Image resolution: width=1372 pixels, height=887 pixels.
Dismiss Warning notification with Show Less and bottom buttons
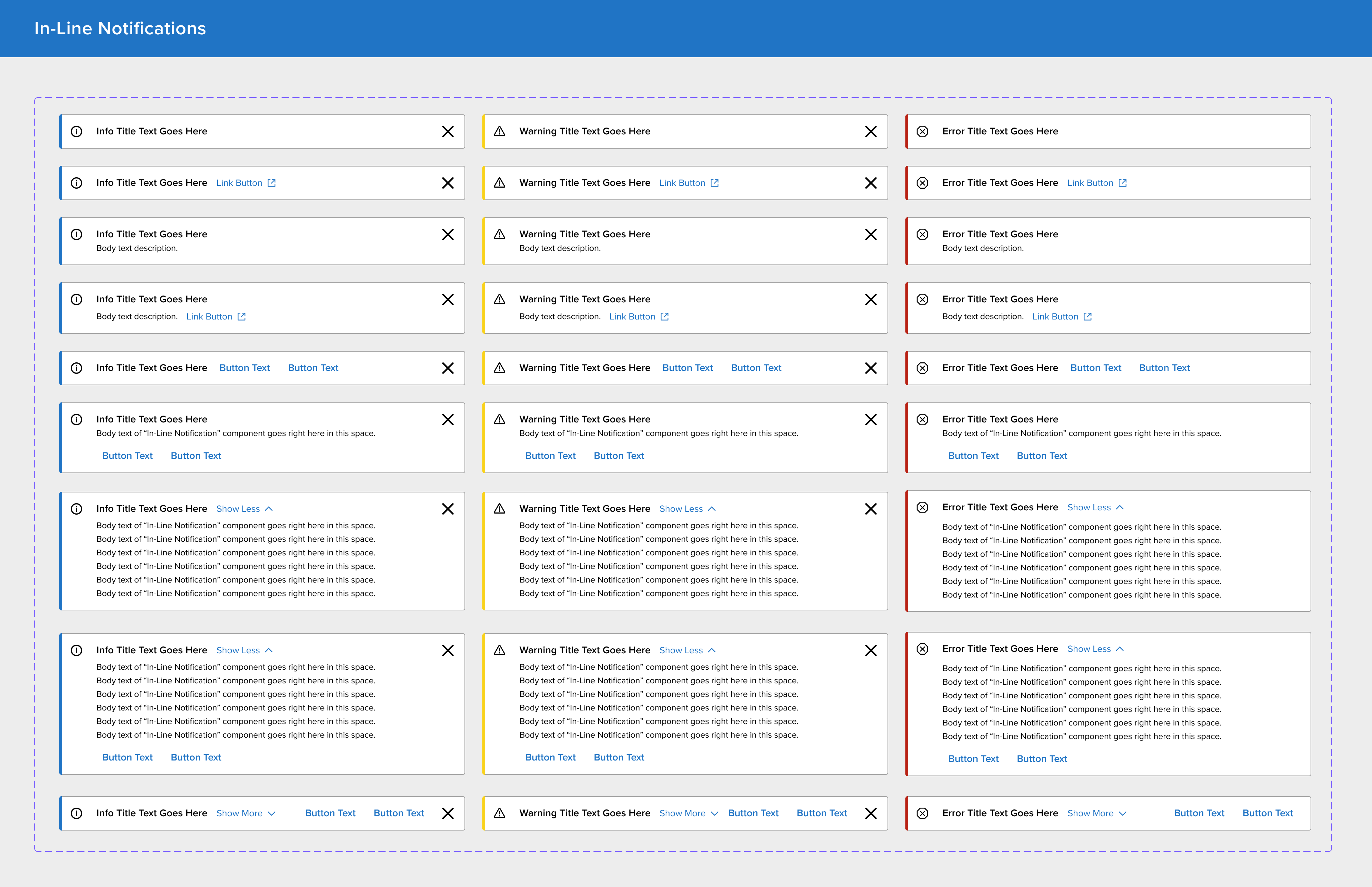pyautogui.click(x=870, y=650)
